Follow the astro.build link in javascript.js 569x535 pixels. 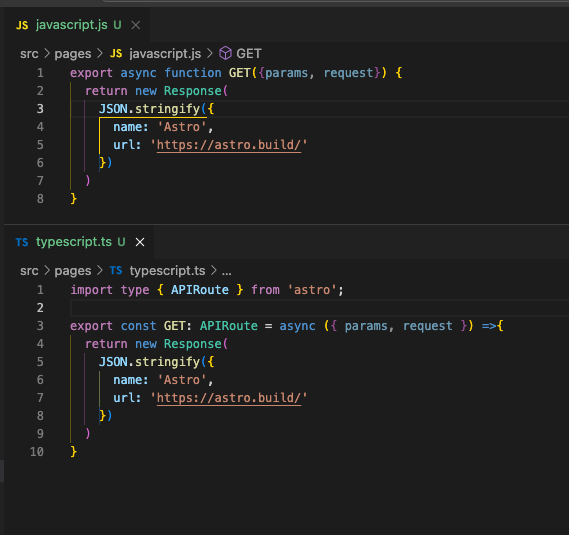coord(229,145)
